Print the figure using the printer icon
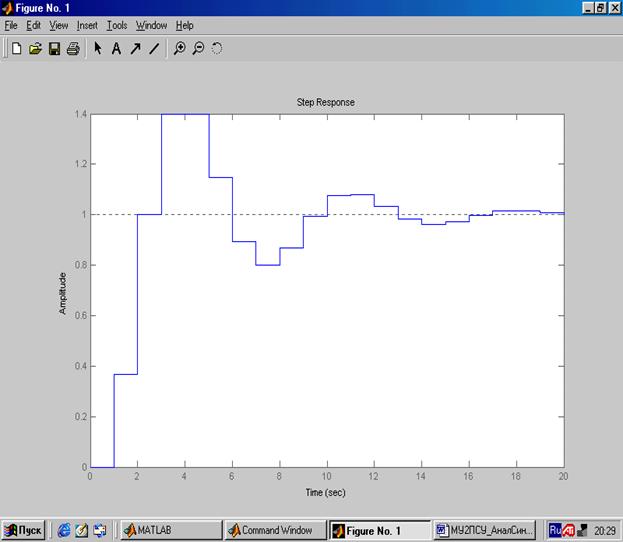Image resolution: width=623 pixels, height=542 pixels. 72,48
